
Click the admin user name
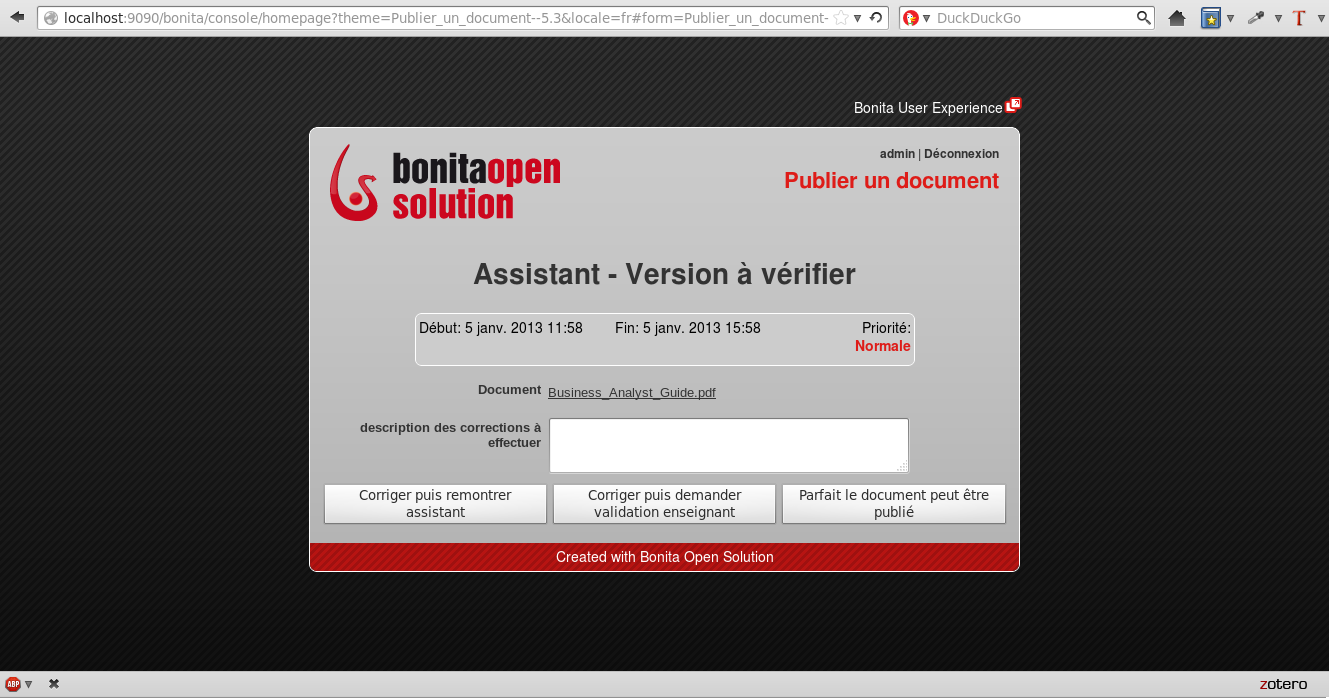click(897, 154)
